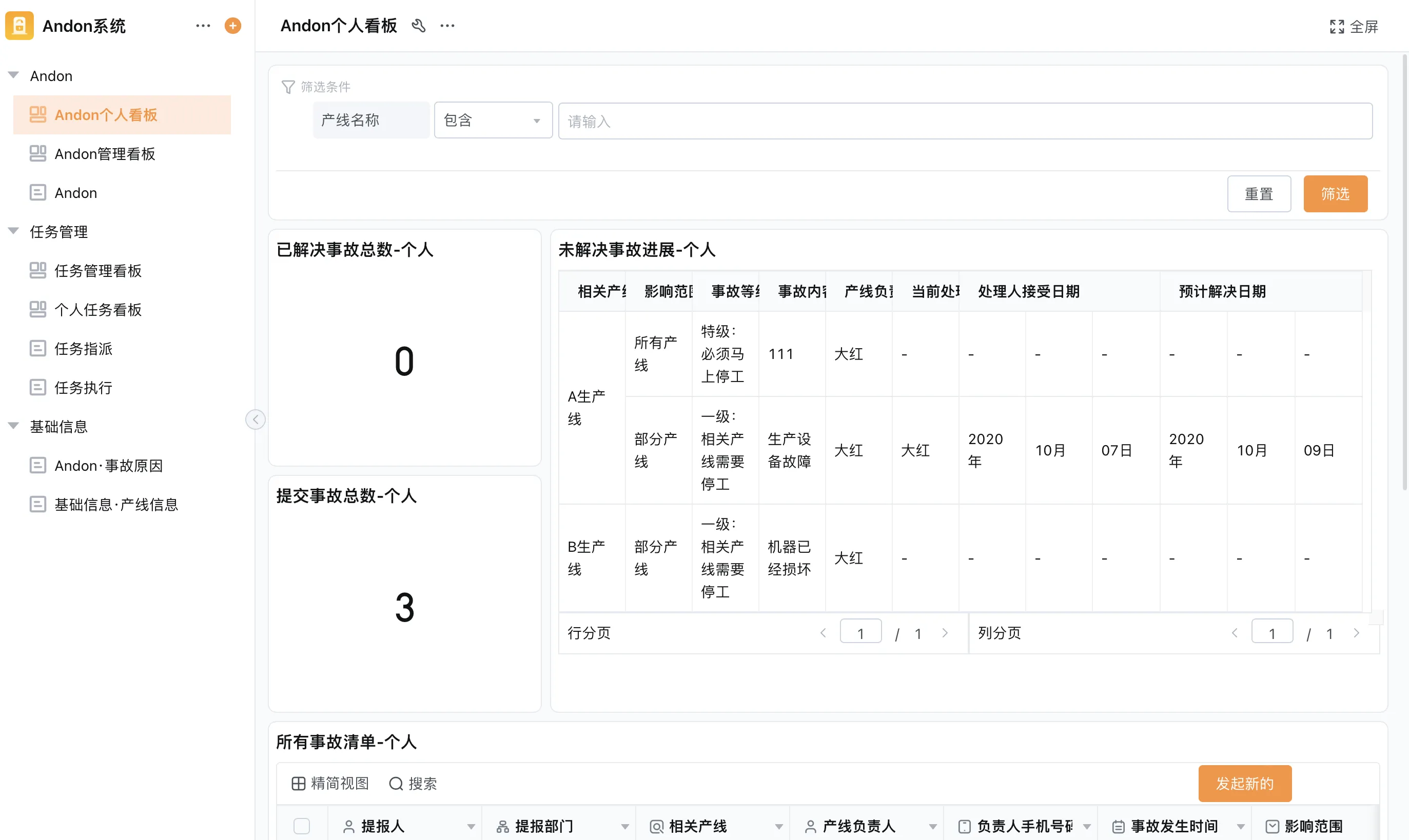The image size is (1409, 840).
Task: Click the fullscreen 全屏 icon
Action: click(1337, 27)
